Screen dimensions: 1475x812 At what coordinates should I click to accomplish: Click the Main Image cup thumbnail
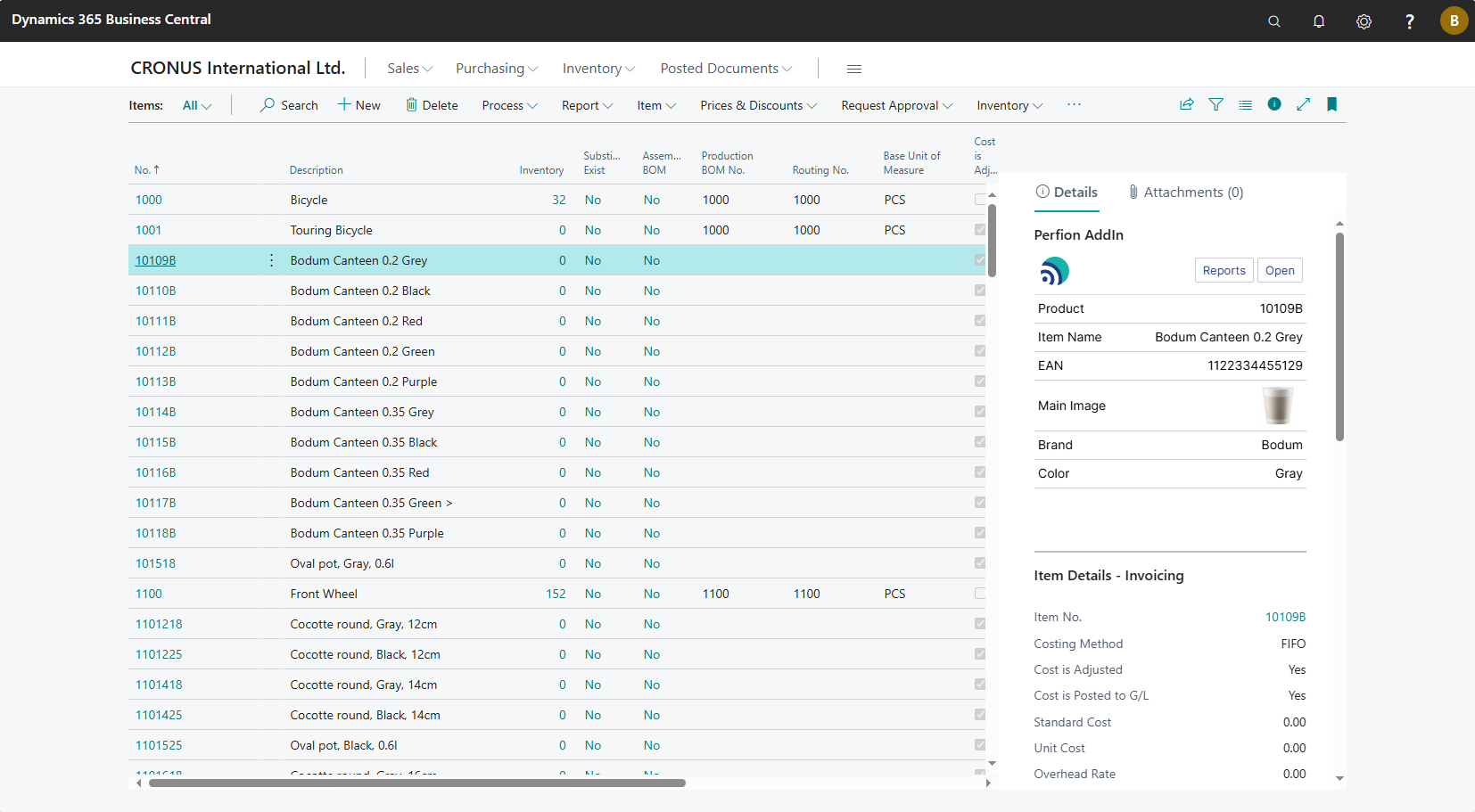pos(1277,406)
